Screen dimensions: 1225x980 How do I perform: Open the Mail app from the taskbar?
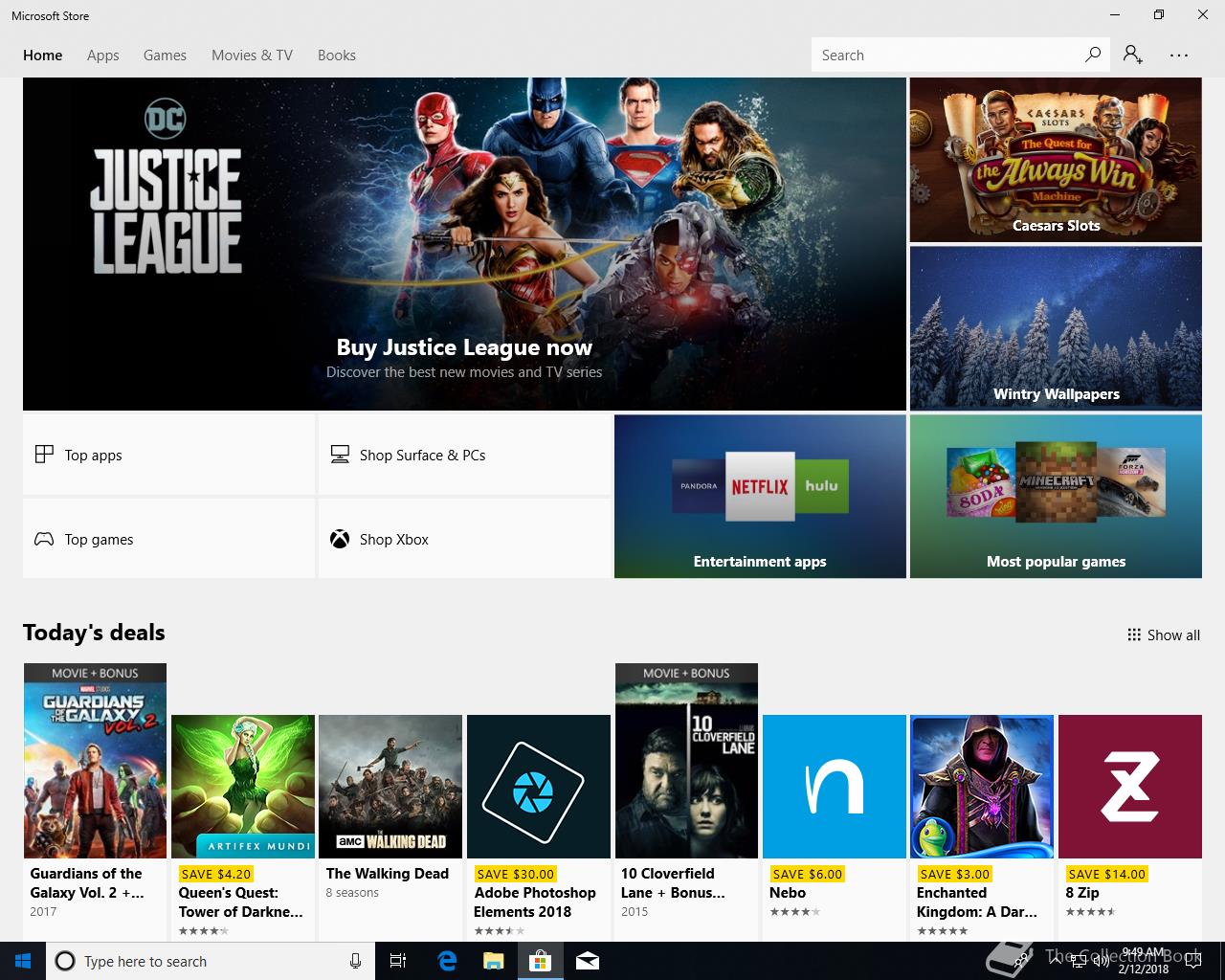click(x=588, y=961)
